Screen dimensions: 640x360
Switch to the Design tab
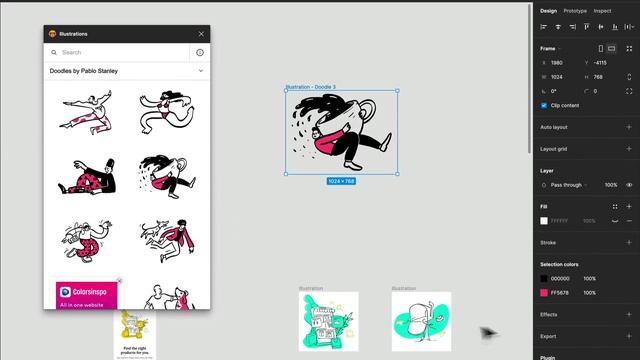tap(548, 11)
